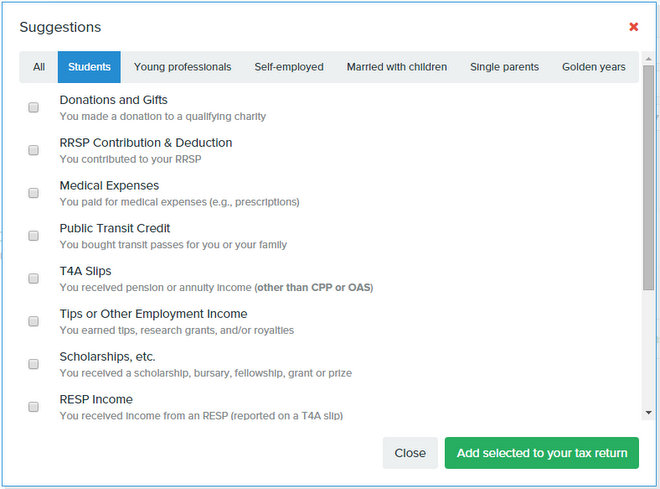This screenshot has height=489, width=660.
Task: Check the T4A Slips option
Action: (x=34, y=279)
